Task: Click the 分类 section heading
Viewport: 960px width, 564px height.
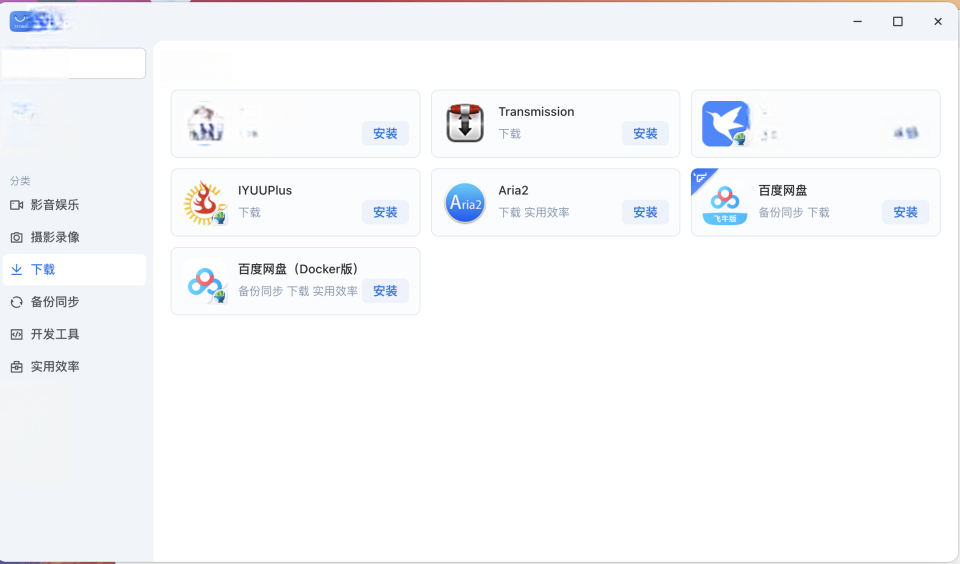Action: pos(20,181)
